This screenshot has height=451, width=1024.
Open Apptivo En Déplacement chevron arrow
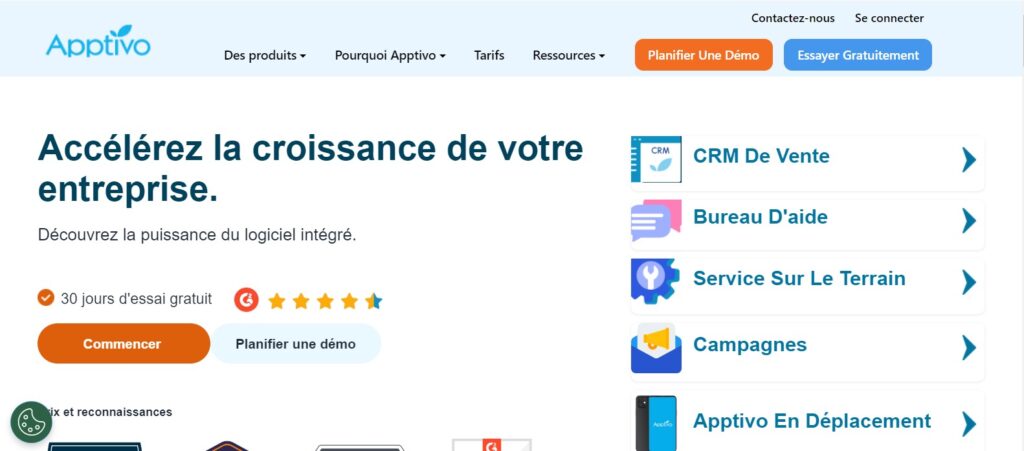968,424
